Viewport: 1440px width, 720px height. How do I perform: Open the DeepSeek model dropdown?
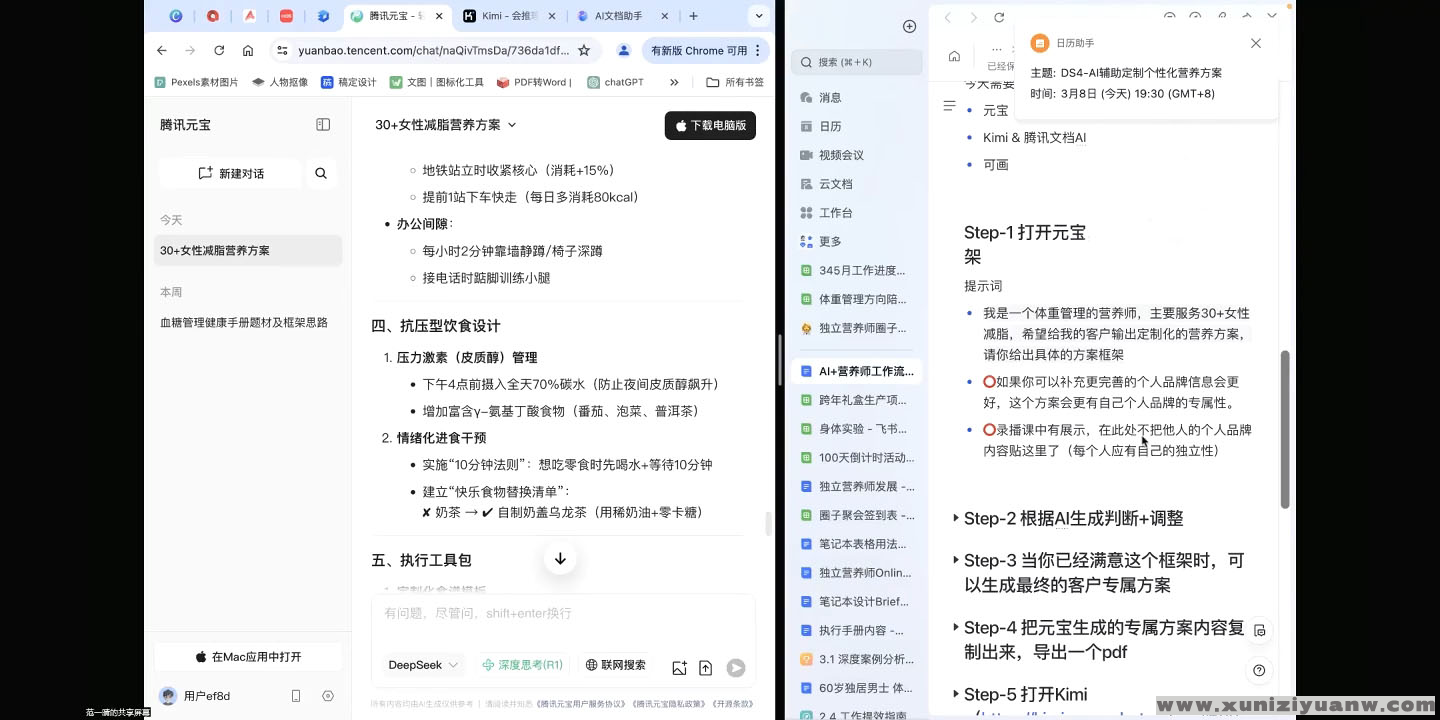[423, 665]
